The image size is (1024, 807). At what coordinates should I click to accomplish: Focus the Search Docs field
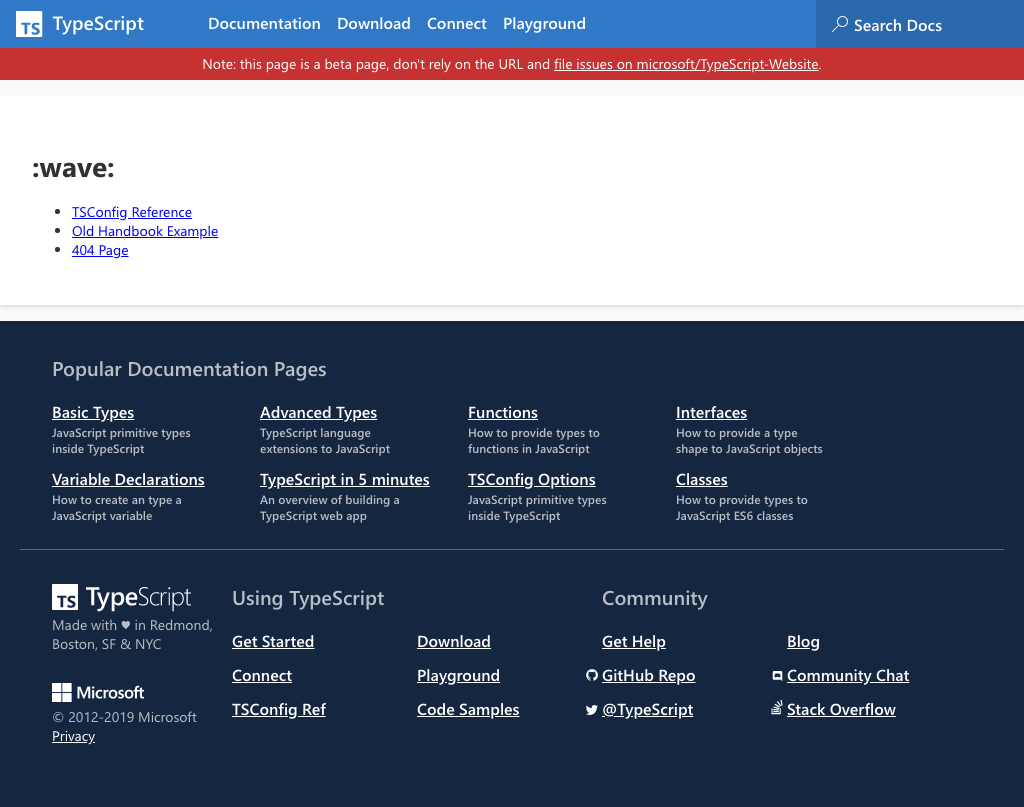coord(920,24)
